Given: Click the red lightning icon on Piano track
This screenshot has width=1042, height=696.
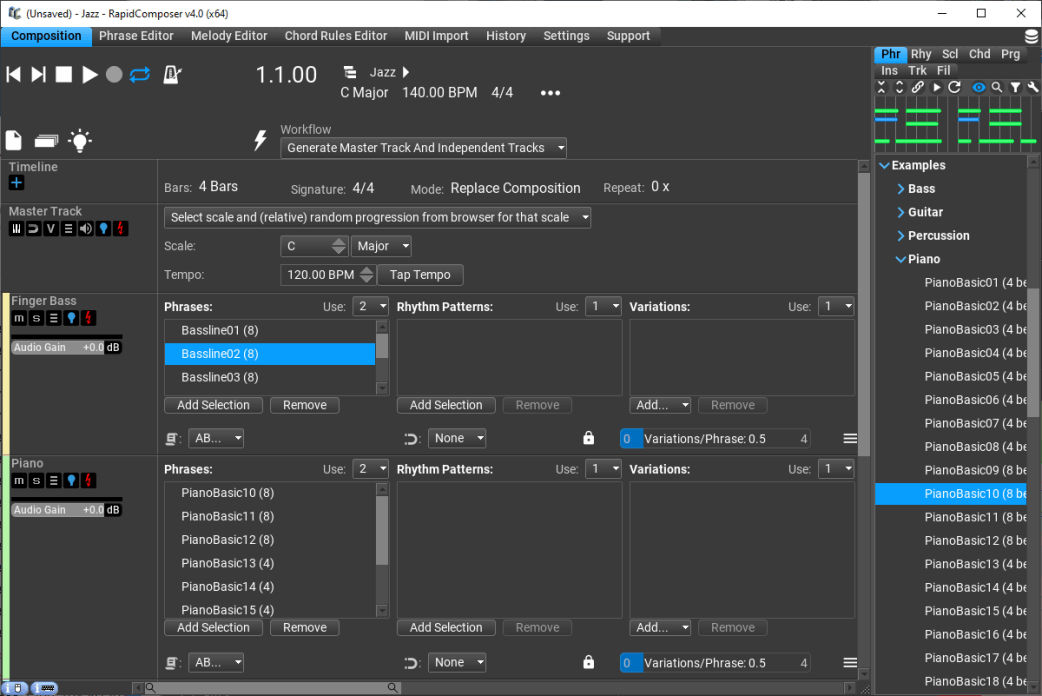Looking at the screenshot, I should (x=88, y=480).
